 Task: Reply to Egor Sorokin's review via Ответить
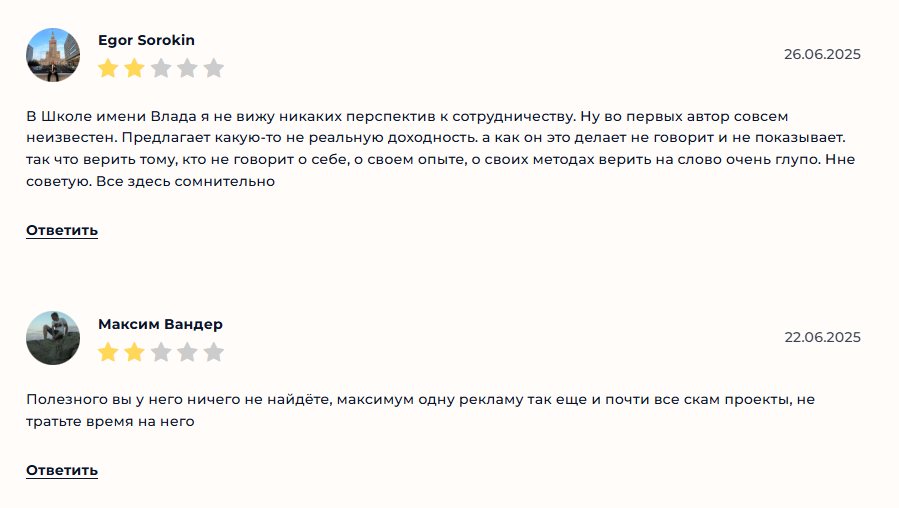[x=62, y=230]
